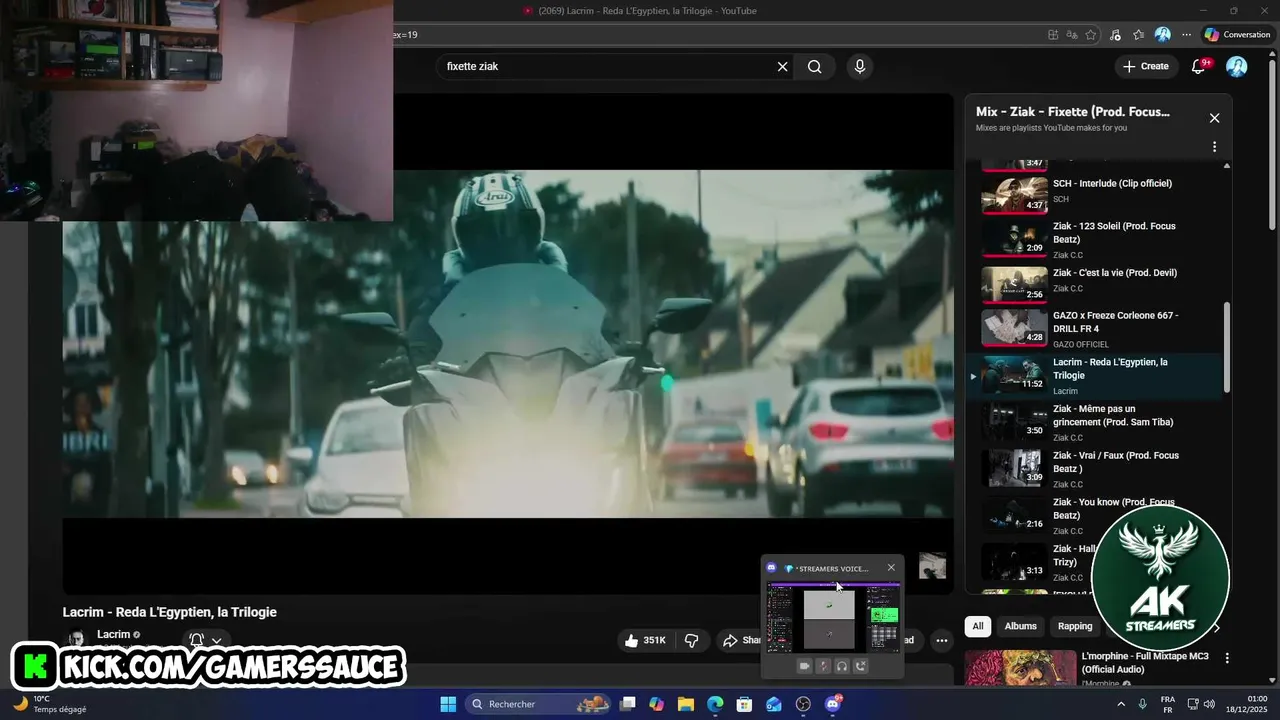Like the video with 351K likes
Viewport: 1280px width, 720px height.
[x=645, y=640]
